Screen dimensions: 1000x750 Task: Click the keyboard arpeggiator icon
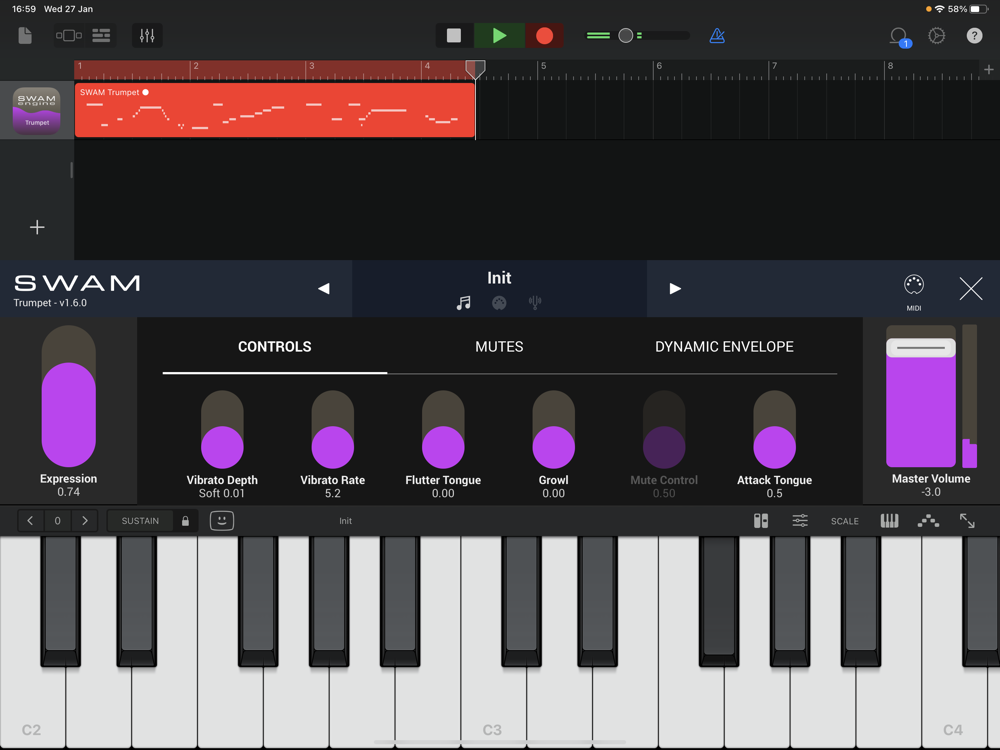tap(928, 521)
